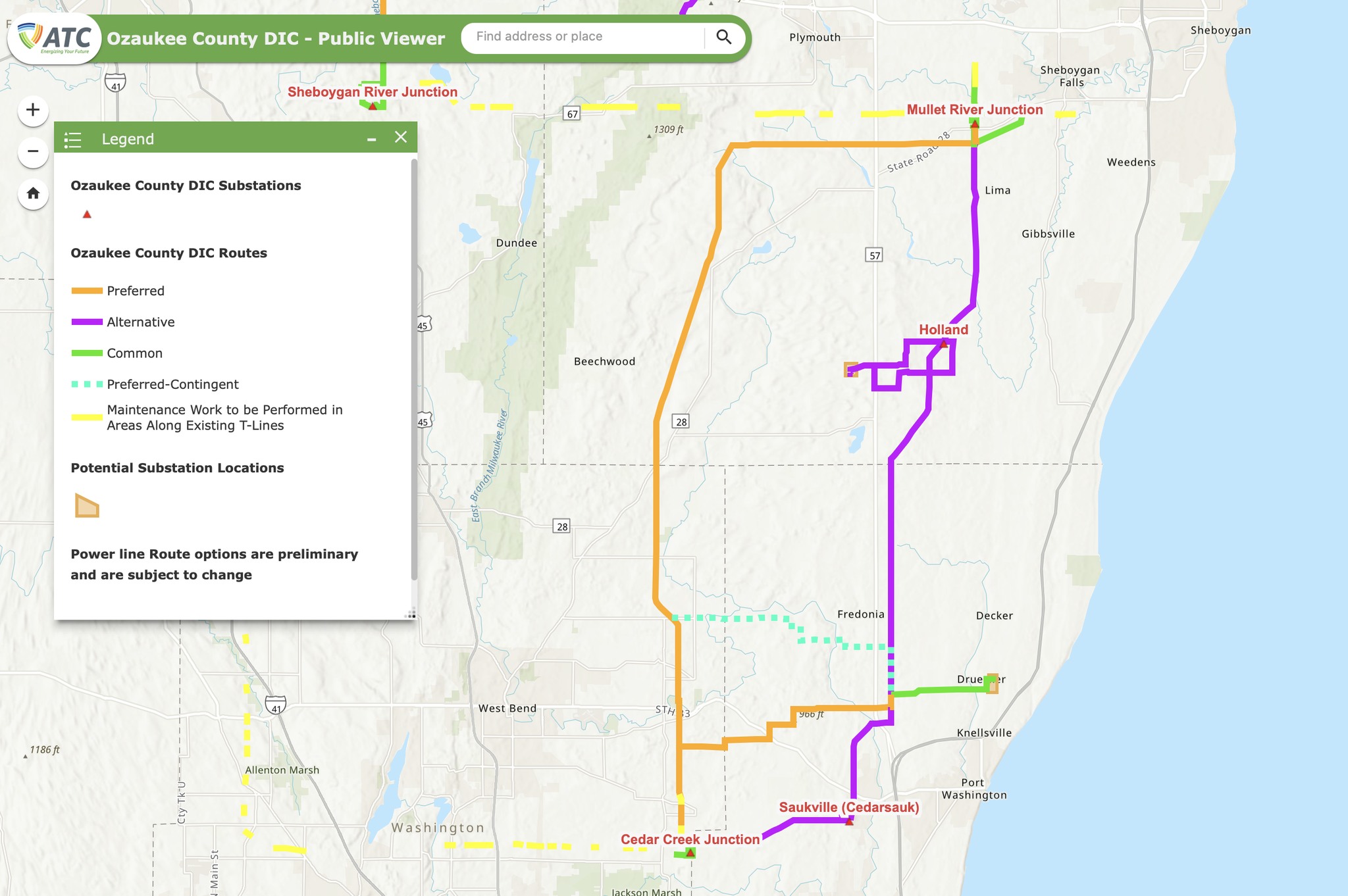Click the Legend panel resize handle
The height and width of the screenshot is (896, 1348).
coord(411,614)
